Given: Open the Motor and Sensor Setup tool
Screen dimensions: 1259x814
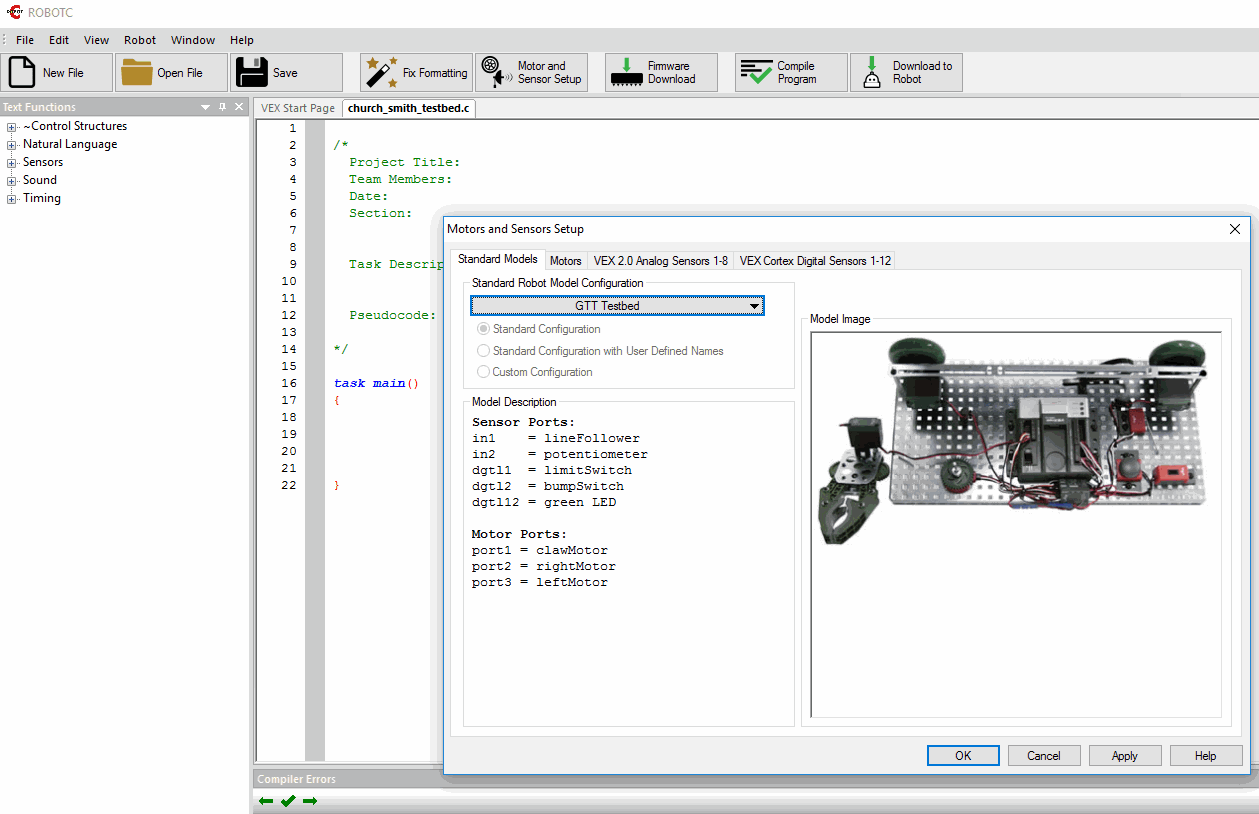Looking at the screenshot, I should coord(531,73).
